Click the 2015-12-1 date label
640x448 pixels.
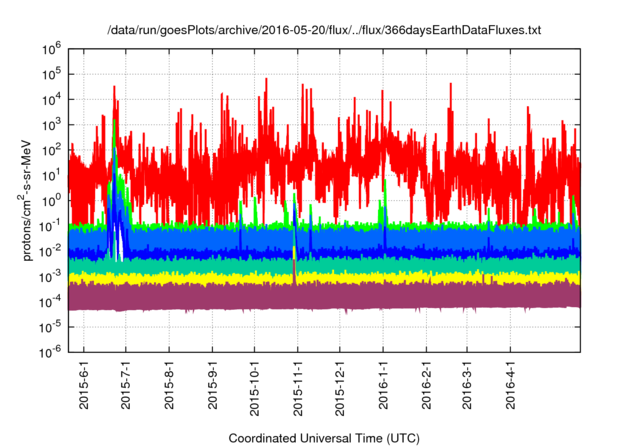coord(340,388)
